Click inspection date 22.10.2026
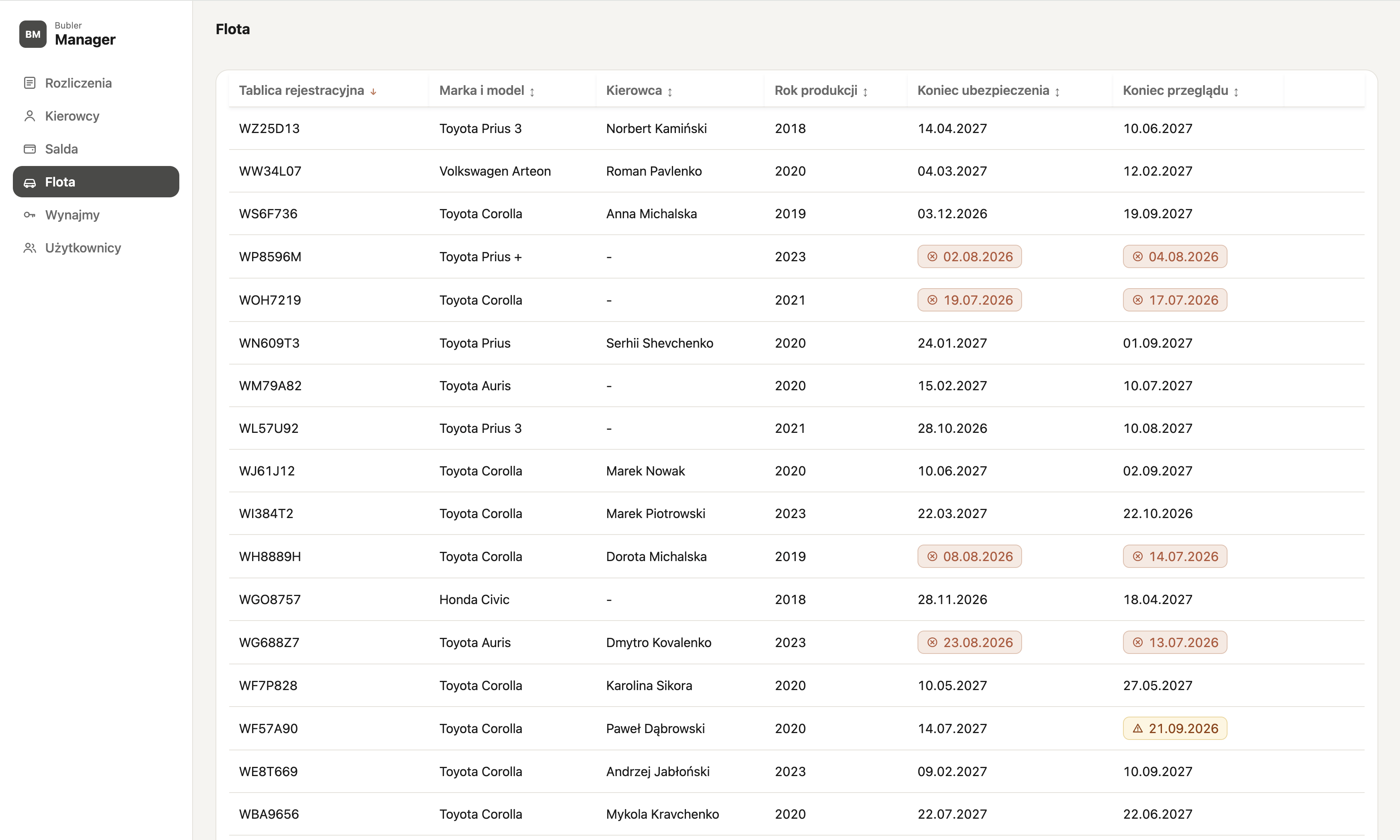 pos(1158,513)
